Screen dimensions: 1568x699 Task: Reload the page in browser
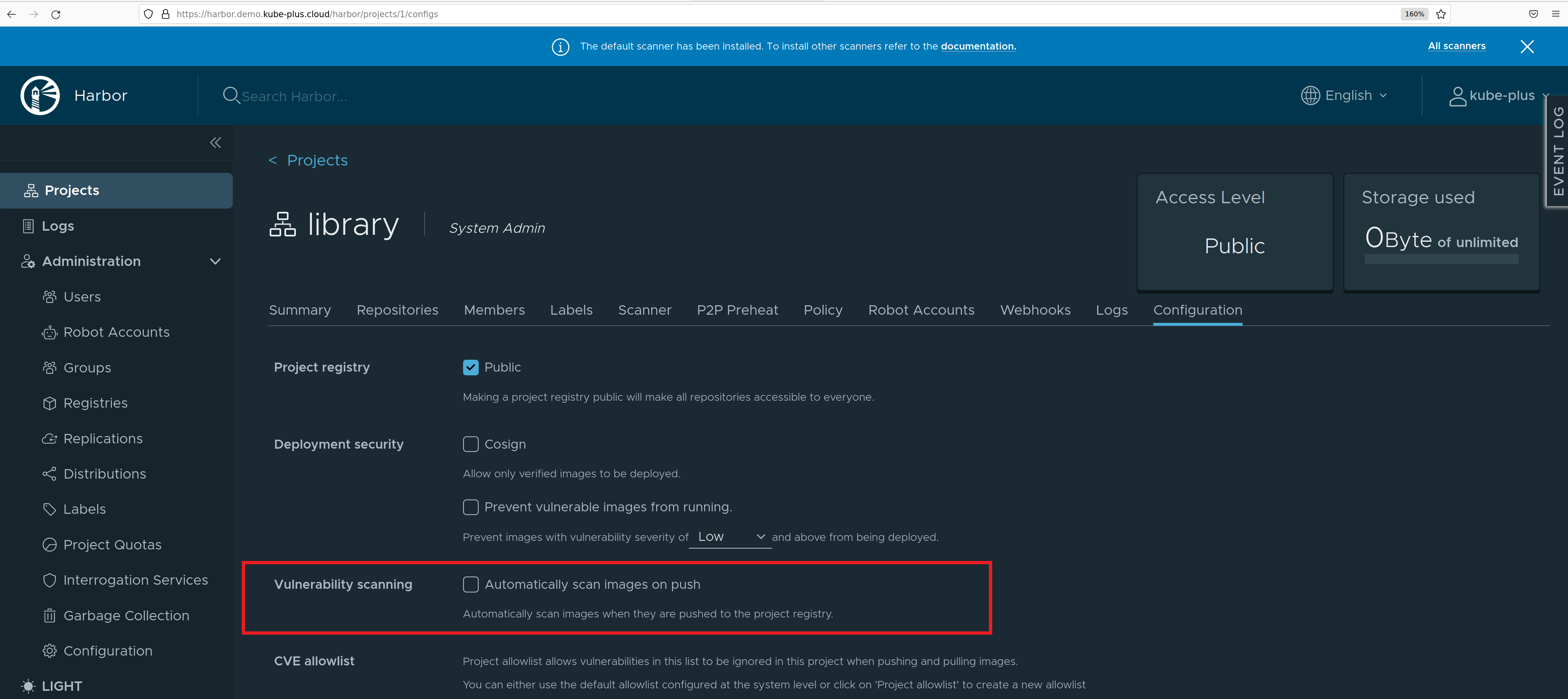tap(55, 14)
